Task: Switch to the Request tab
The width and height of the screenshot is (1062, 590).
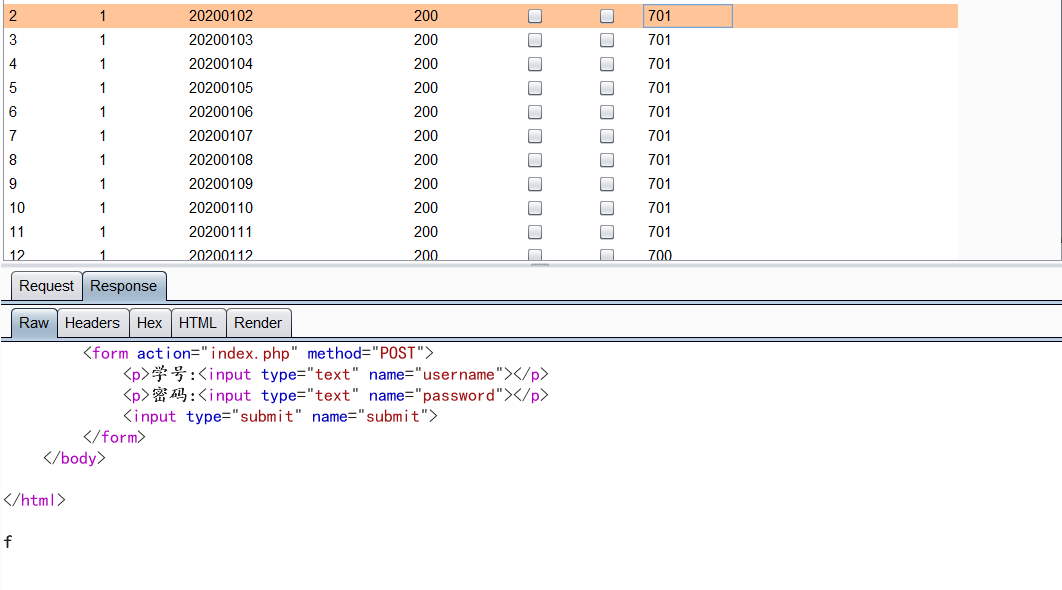Action: [x=46, y=286]
